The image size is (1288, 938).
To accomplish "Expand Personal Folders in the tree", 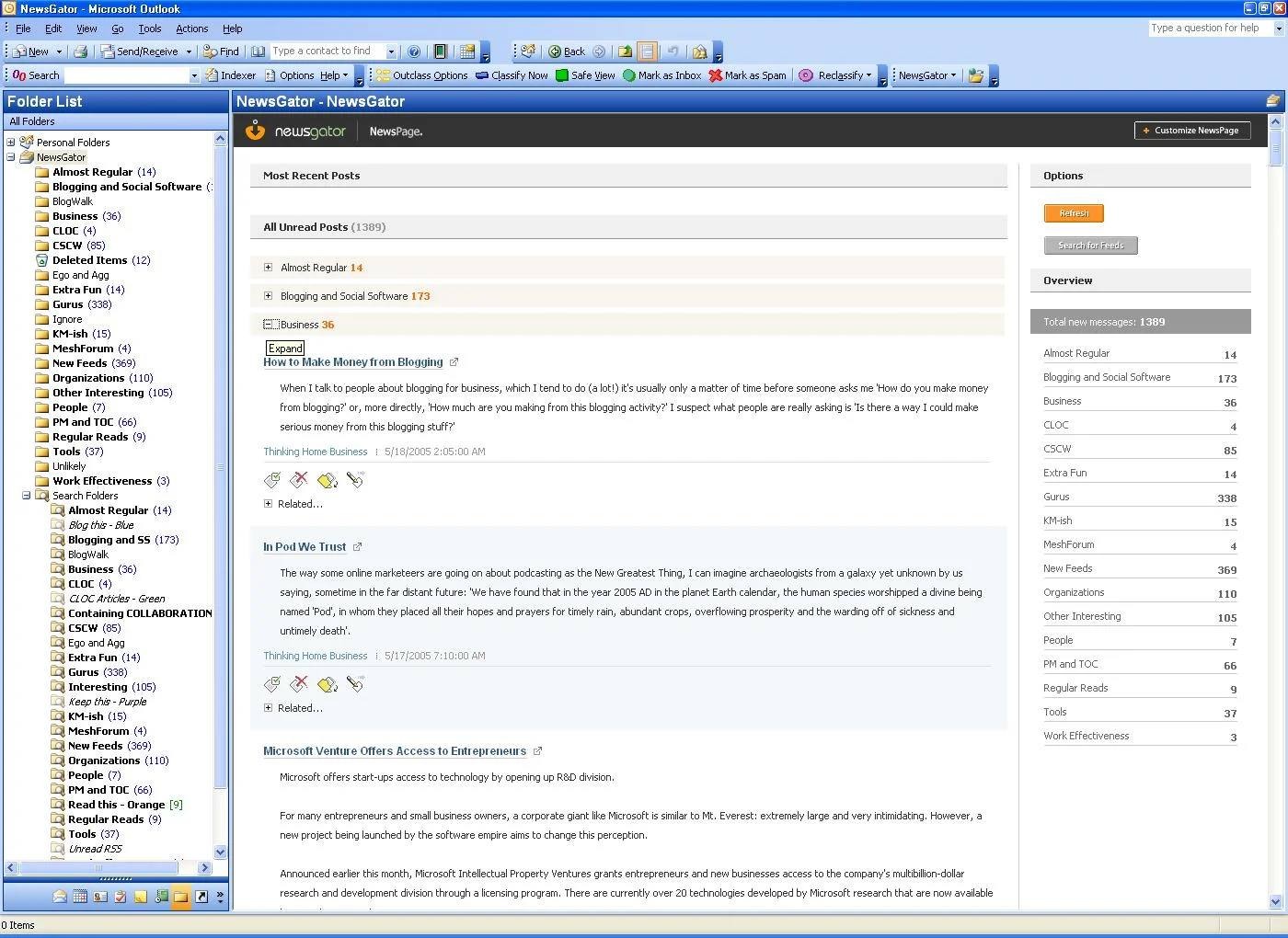I will (x=11, y=143).
